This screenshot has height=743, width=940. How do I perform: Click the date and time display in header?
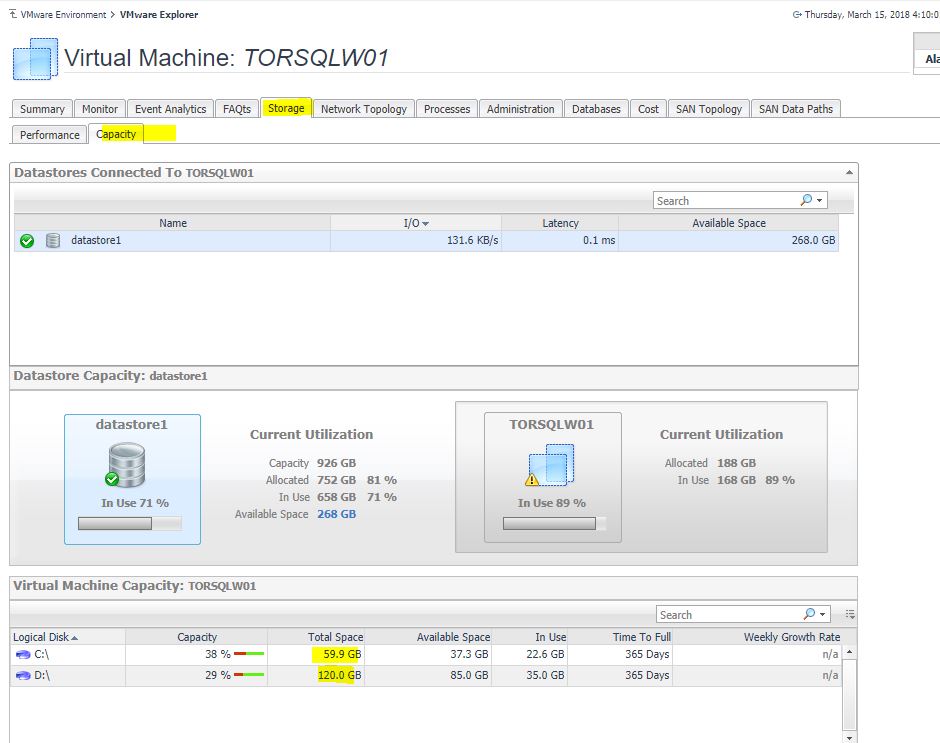[x=872, y=14]
